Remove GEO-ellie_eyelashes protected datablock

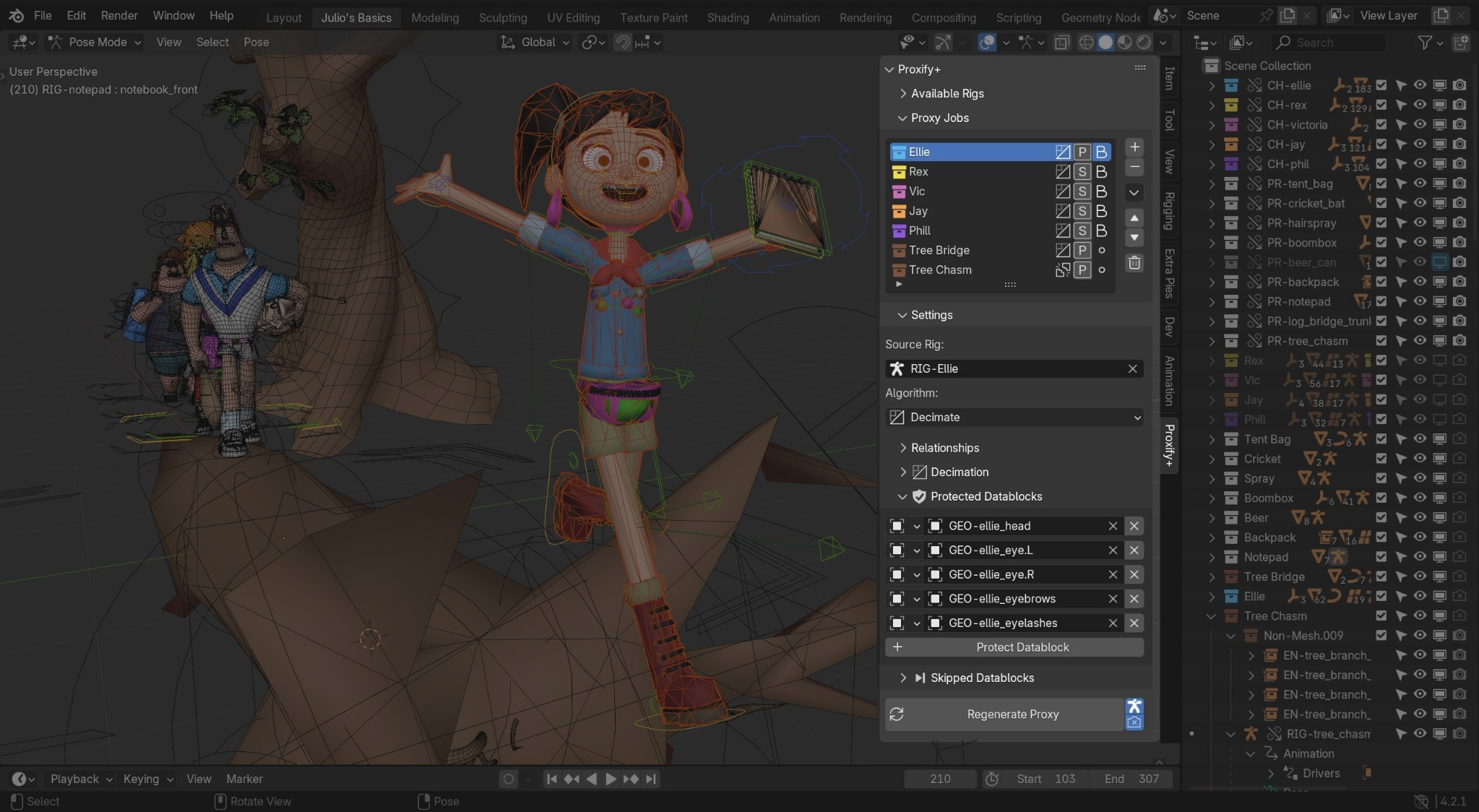click(x=1134, y=623)
